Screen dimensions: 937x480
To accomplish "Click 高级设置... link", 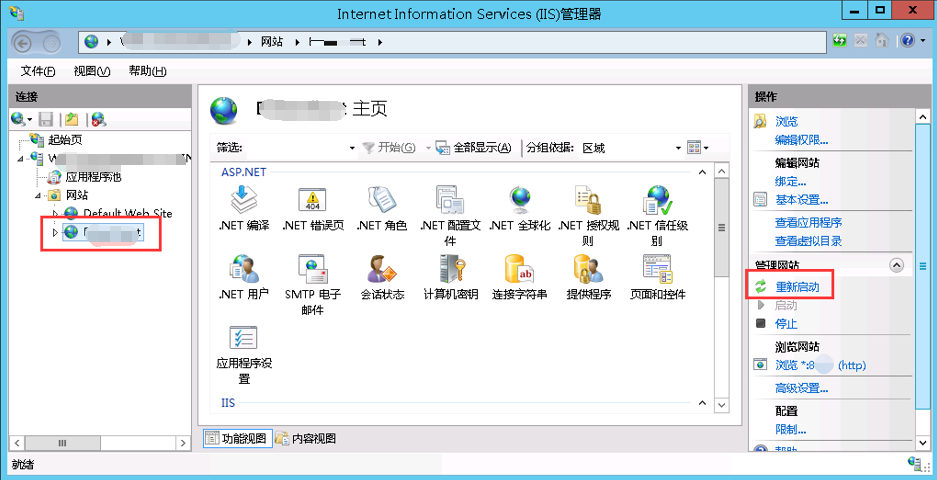I will tap(801, 389).
